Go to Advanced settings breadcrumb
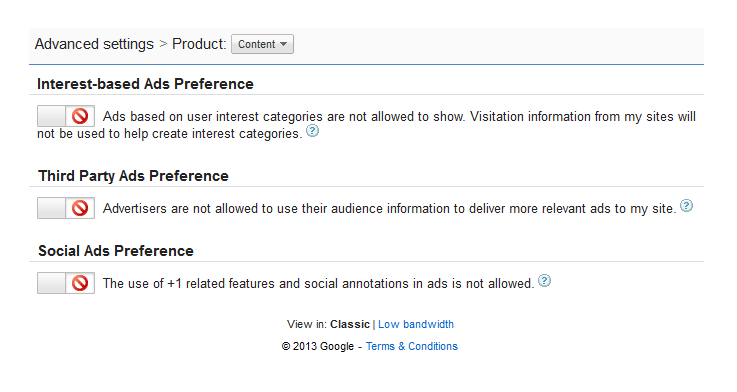The width and height of the screenshot is (737, 392). pyautogui.click(x=94, y=44)
